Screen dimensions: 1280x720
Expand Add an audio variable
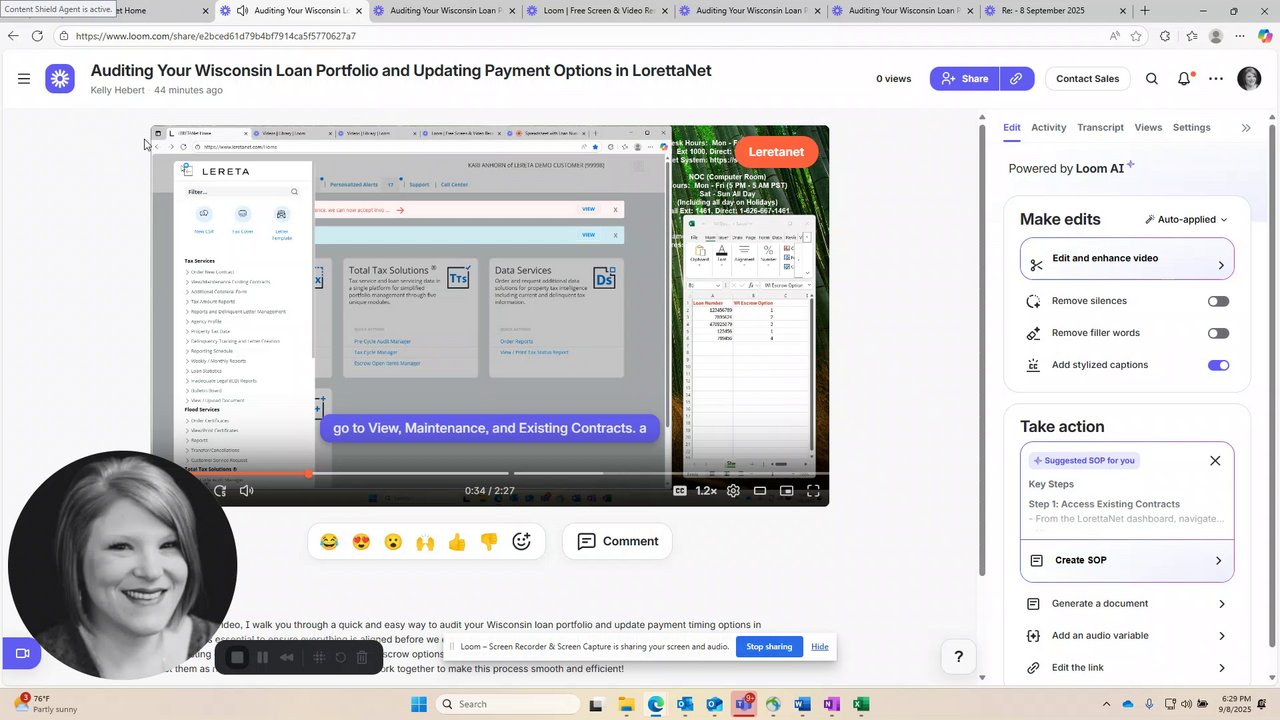click(1127, 636)
